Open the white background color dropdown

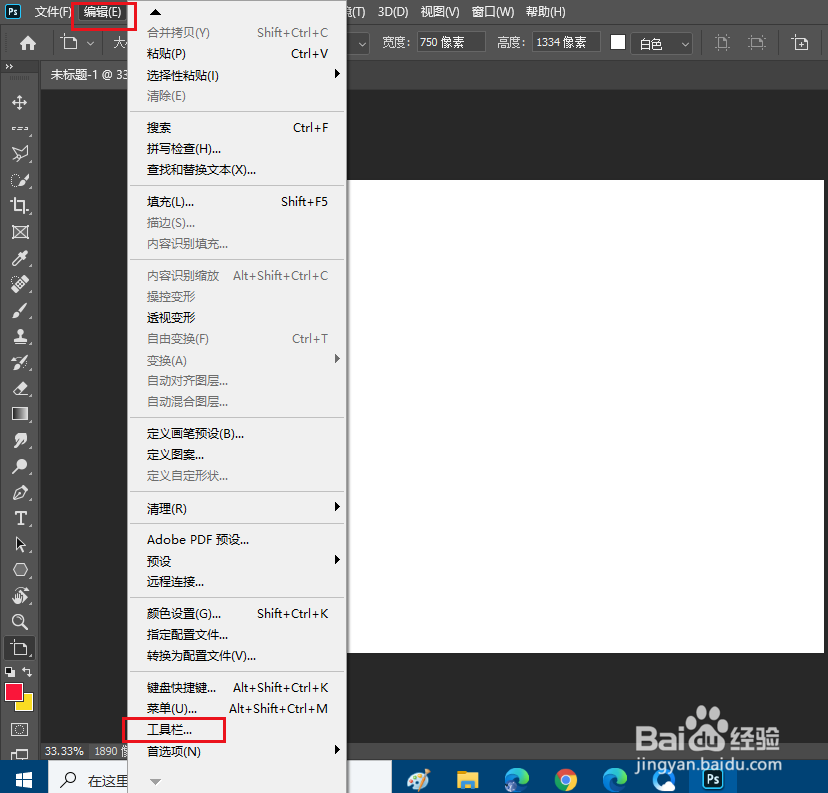[x=664, y=43]
